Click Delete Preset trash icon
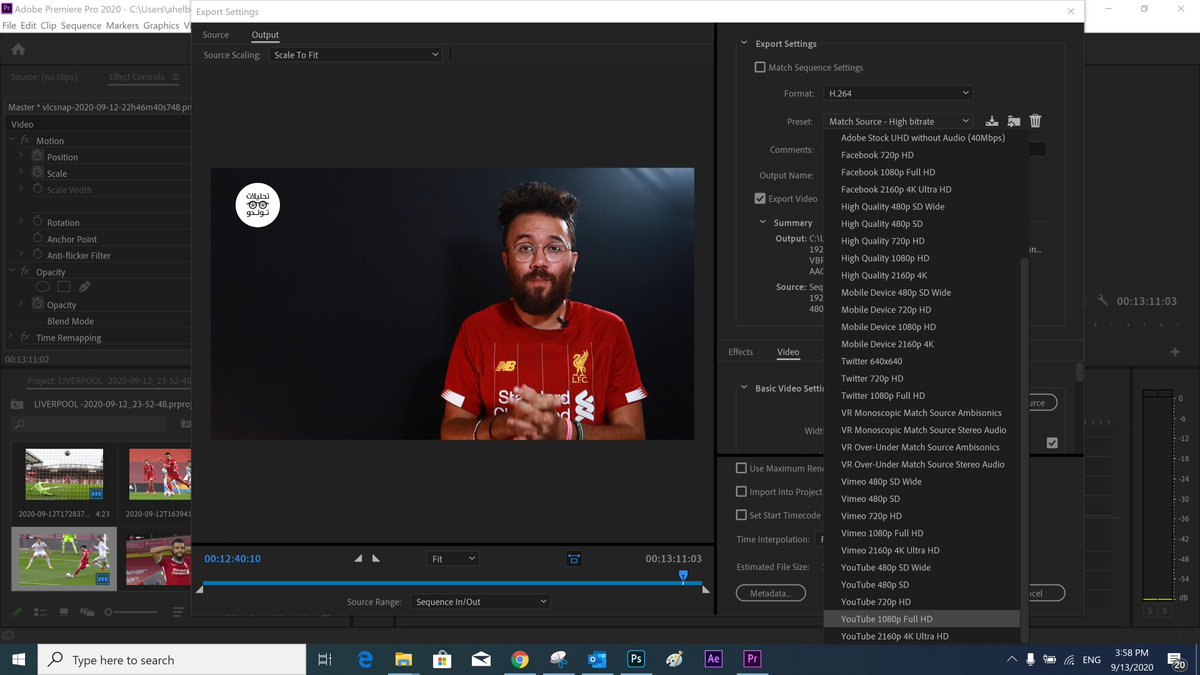1200x675 pixels. click(1036, 121)
